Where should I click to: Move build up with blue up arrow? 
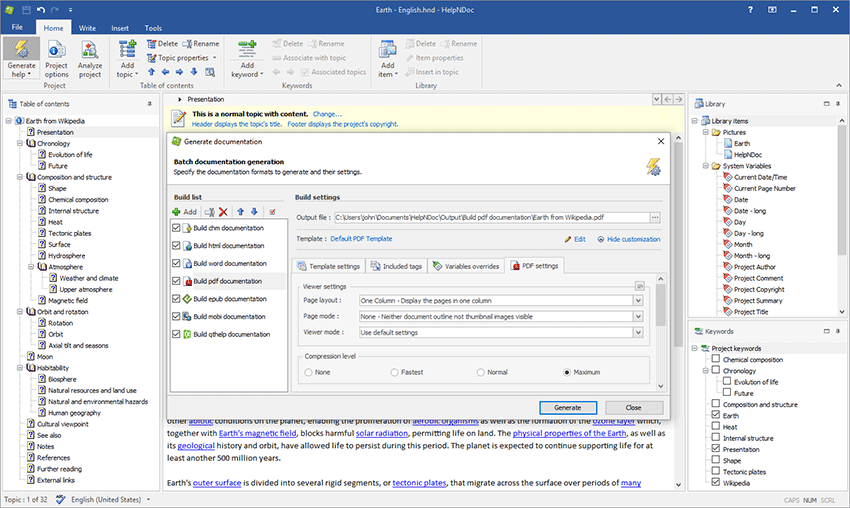click(x=240, y=212)
